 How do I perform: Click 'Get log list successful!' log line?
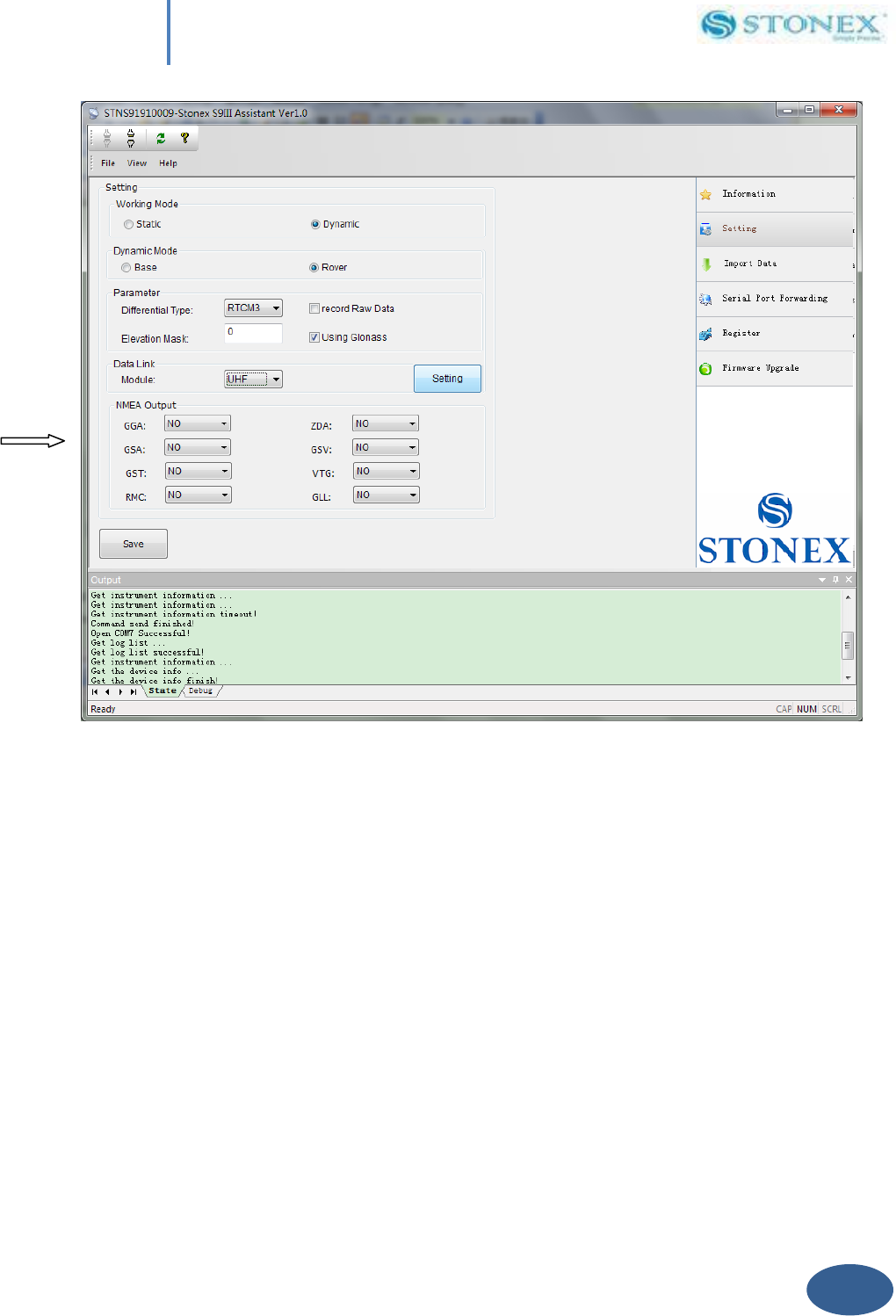tap(148, 653)
